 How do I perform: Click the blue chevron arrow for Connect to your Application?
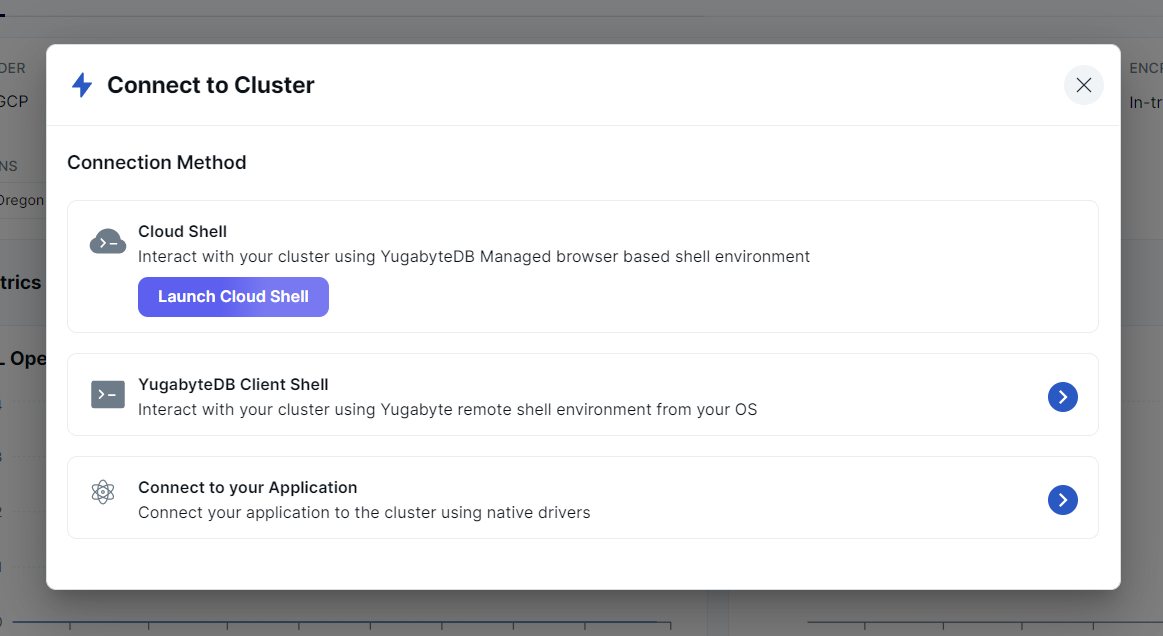(x=1062, y=500)
